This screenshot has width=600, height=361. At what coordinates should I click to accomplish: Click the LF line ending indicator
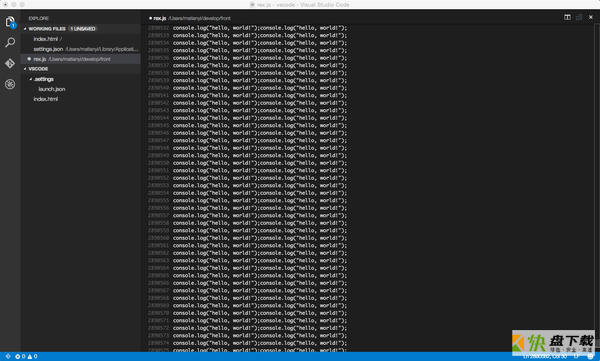[x=576, y=356]
